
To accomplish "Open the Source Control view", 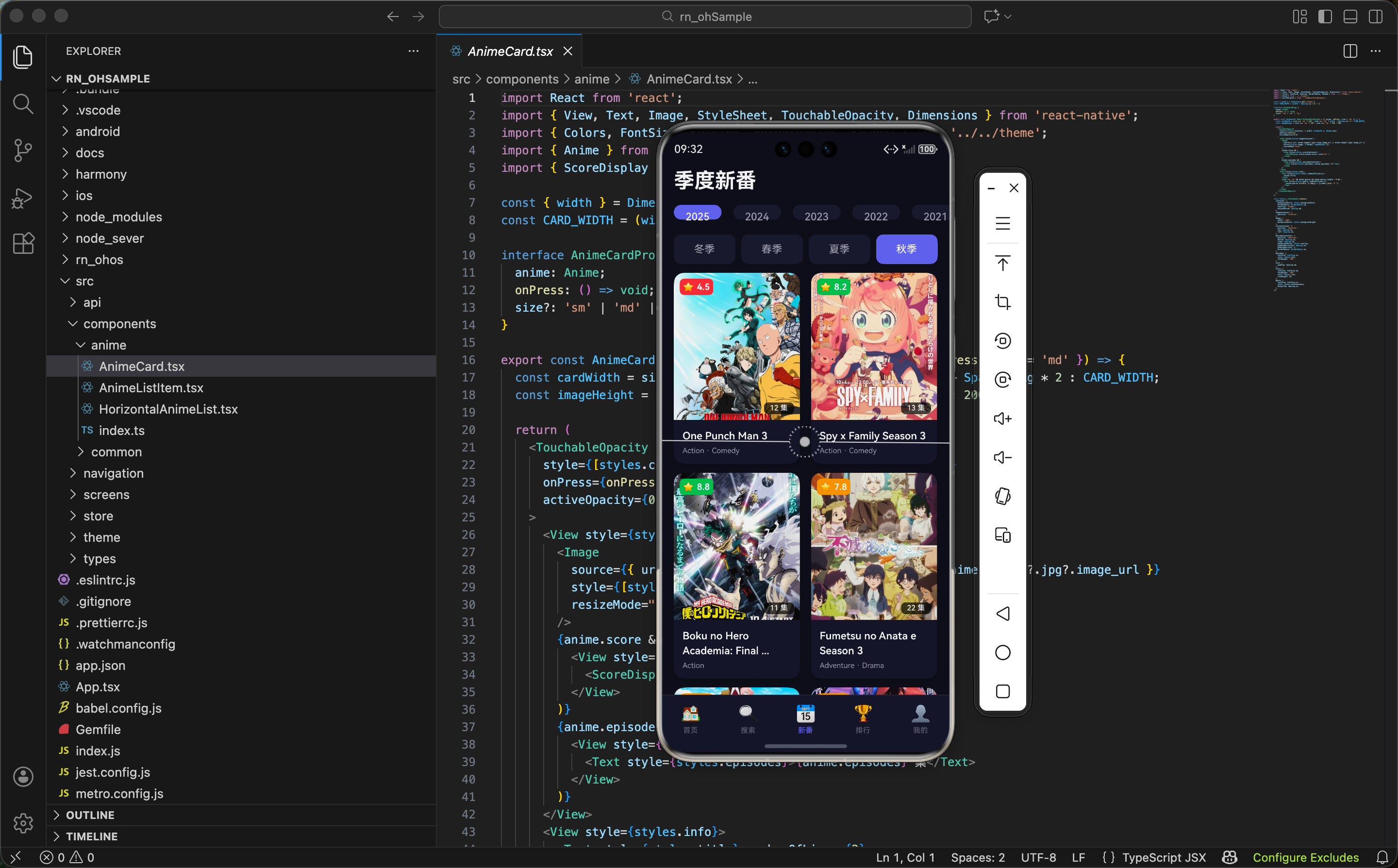I will (x=23, y=150).
